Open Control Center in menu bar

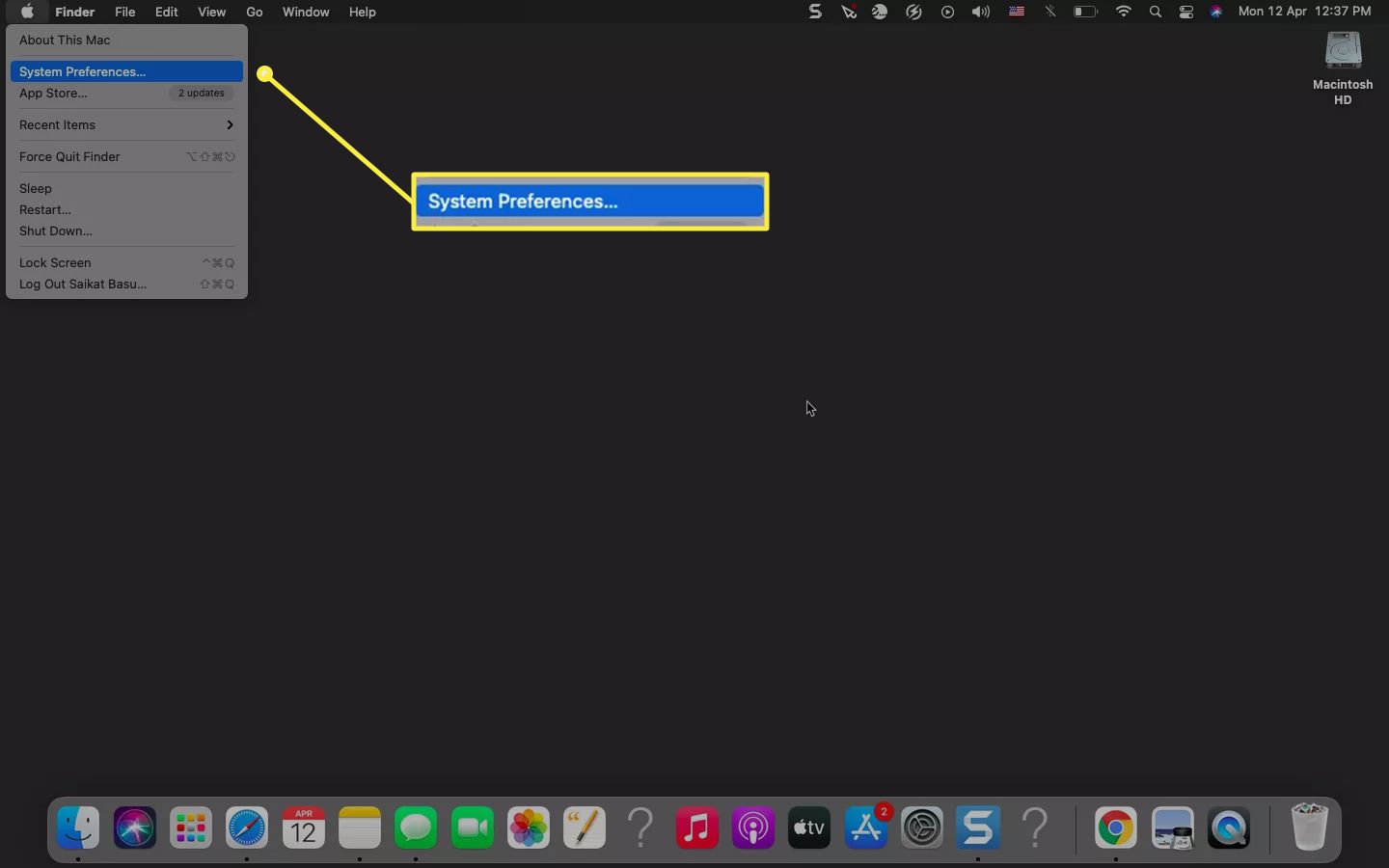[x=1186, y=12]
